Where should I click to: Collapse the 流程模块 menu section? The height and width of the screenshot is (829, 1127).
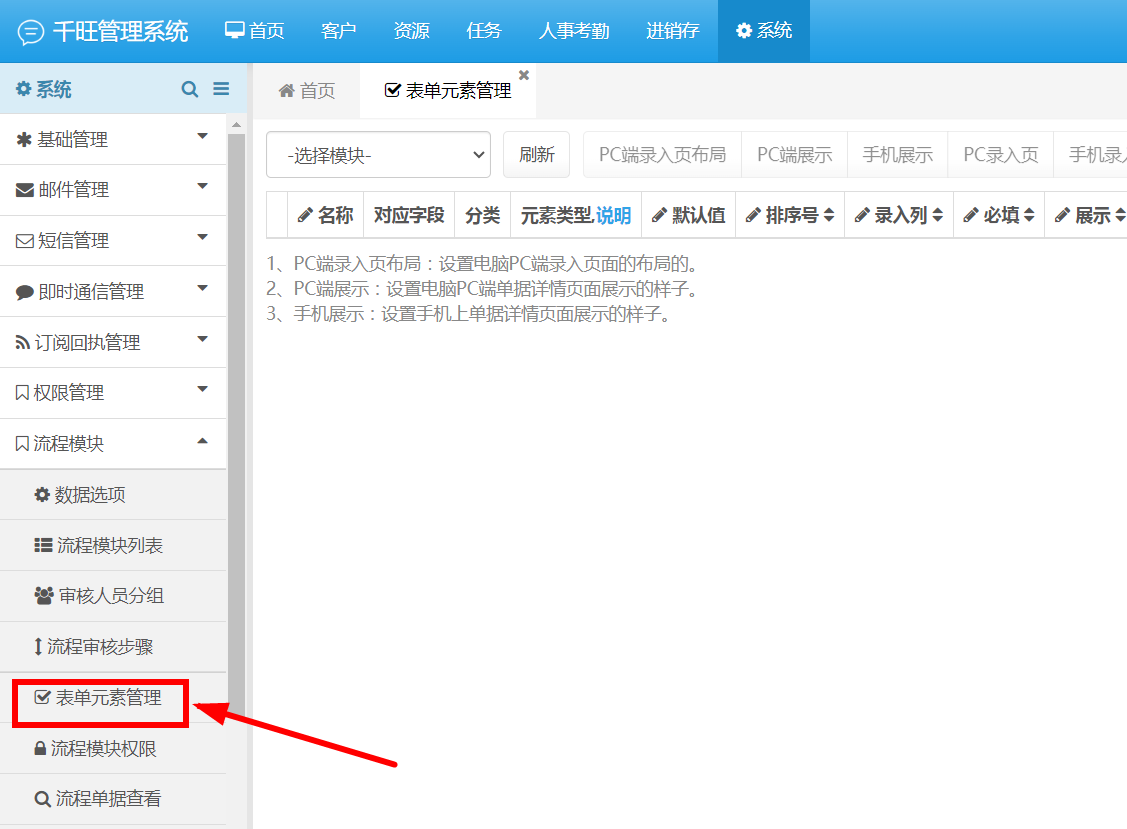[113, 444]
